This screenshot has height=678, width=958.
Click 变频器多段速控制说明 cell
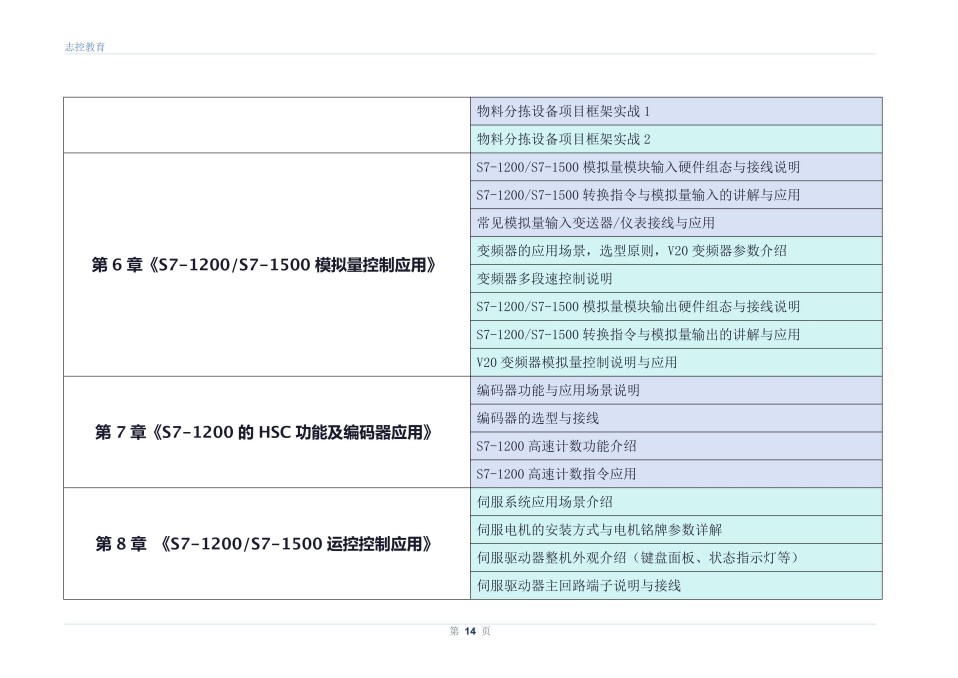[x=676, y=279]
